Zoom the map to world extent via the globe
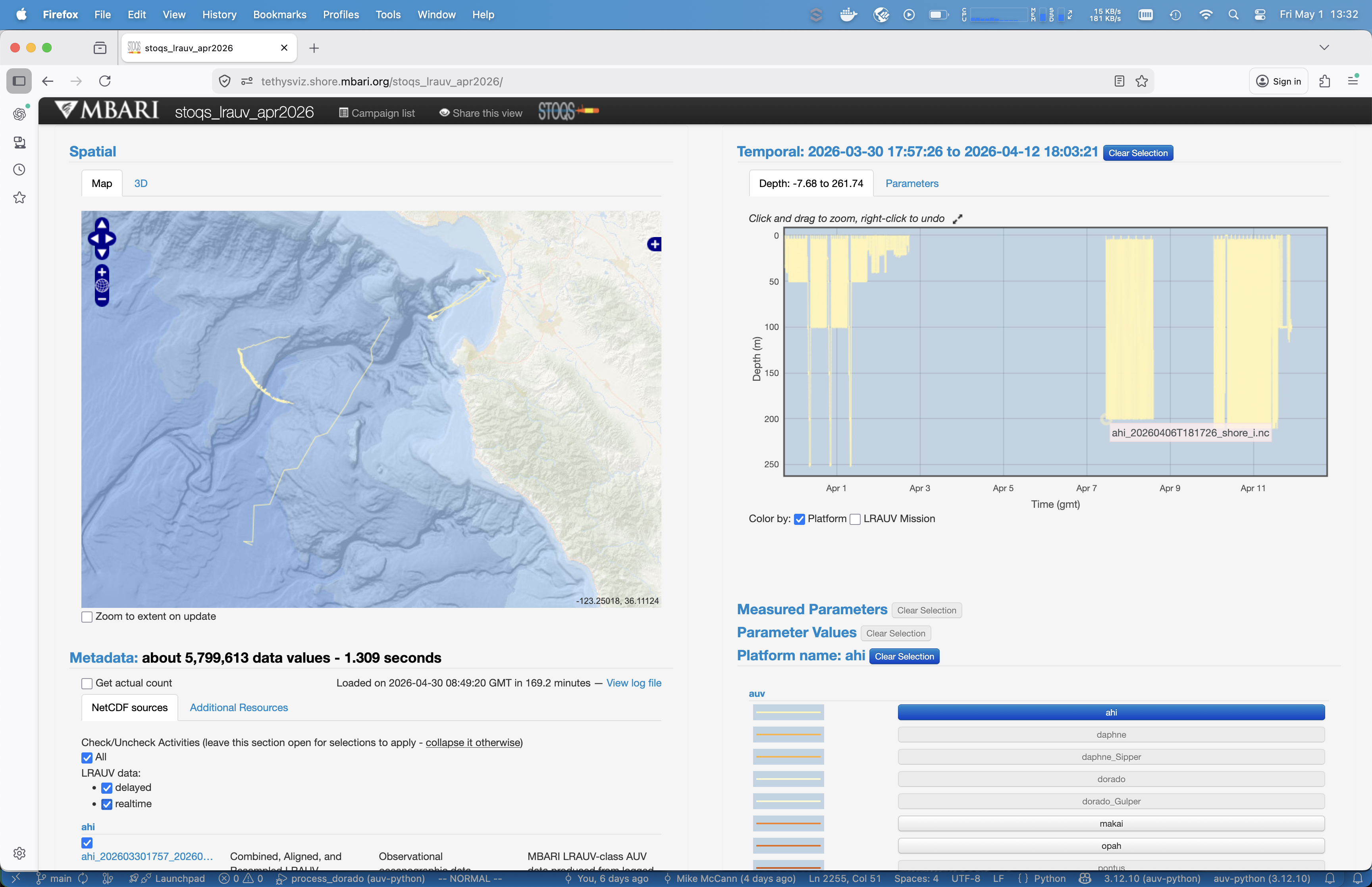Image resolution: width=1372 pixels, height=887 pixels. pos(102,285)
